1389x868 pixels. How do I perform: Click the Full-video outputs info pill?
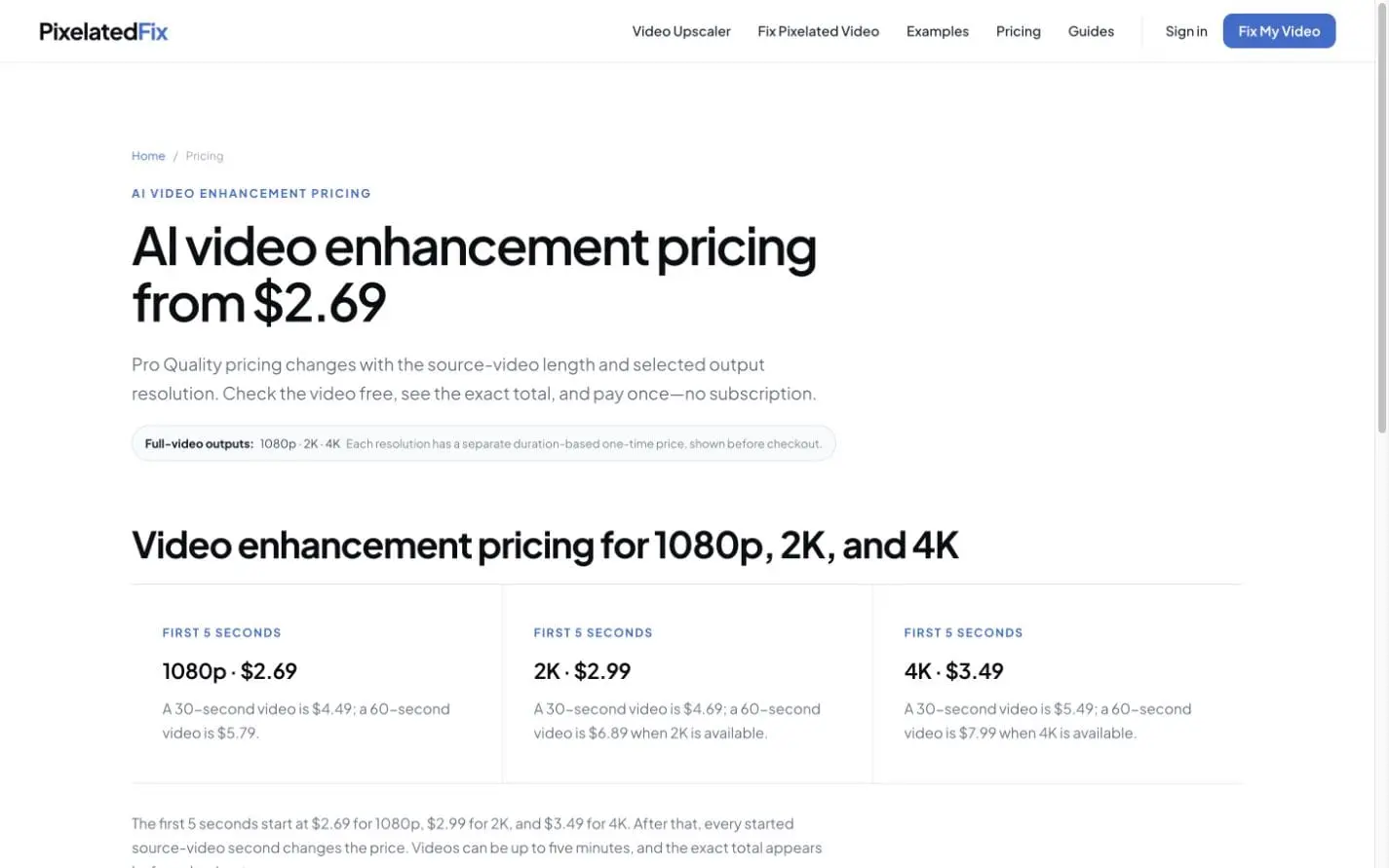[x=483, y=443]
